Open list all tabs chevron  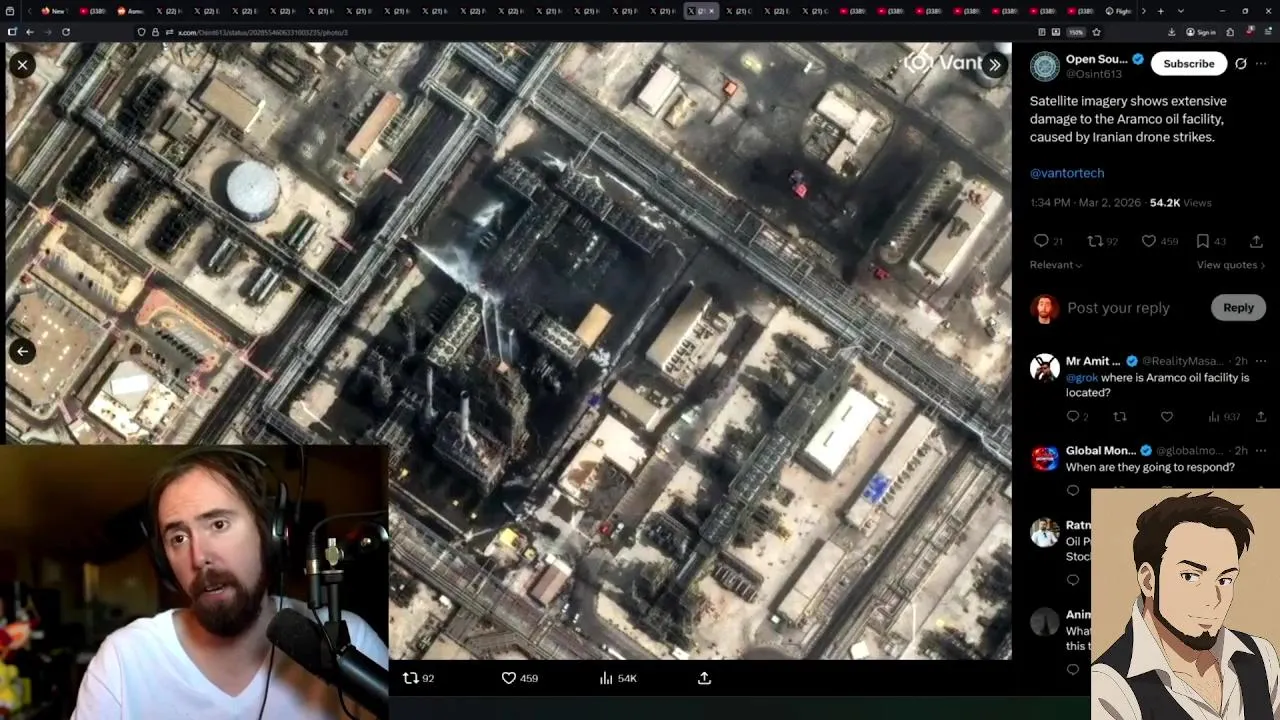tap(1181, 11)
